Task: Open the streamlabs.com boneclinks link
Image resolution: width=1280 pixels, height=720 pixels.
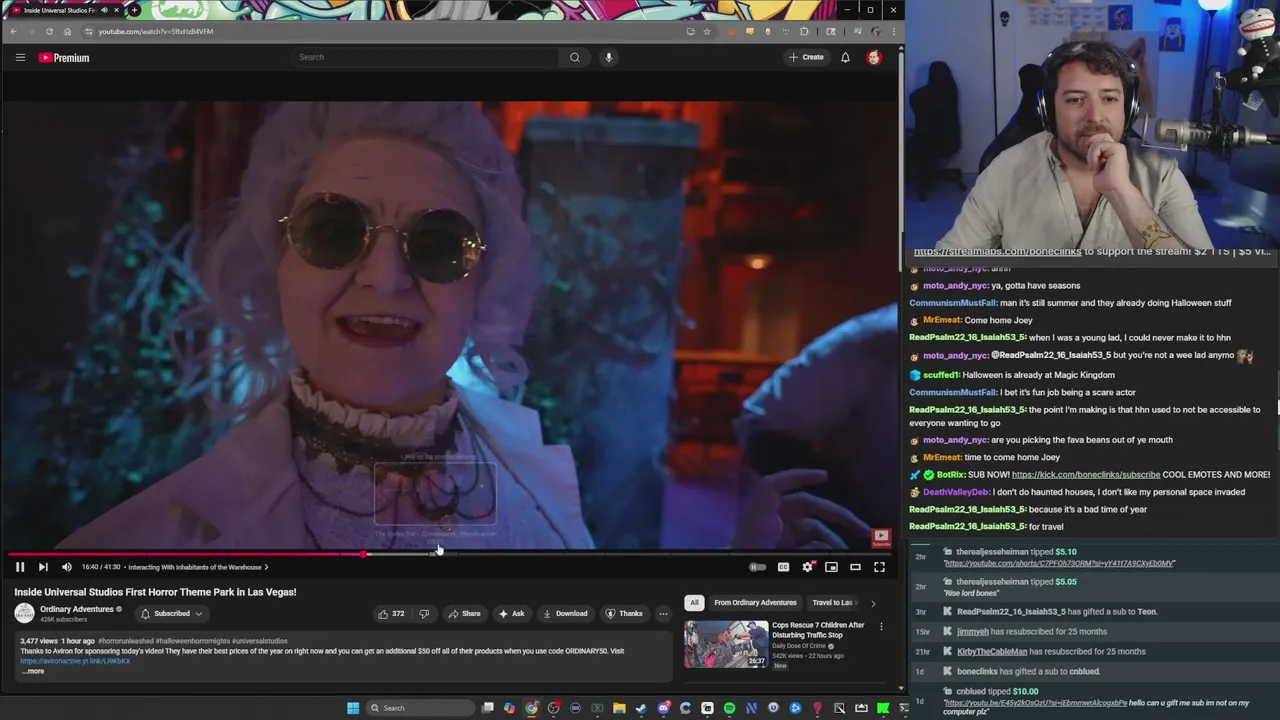Action: click(997, 252)
